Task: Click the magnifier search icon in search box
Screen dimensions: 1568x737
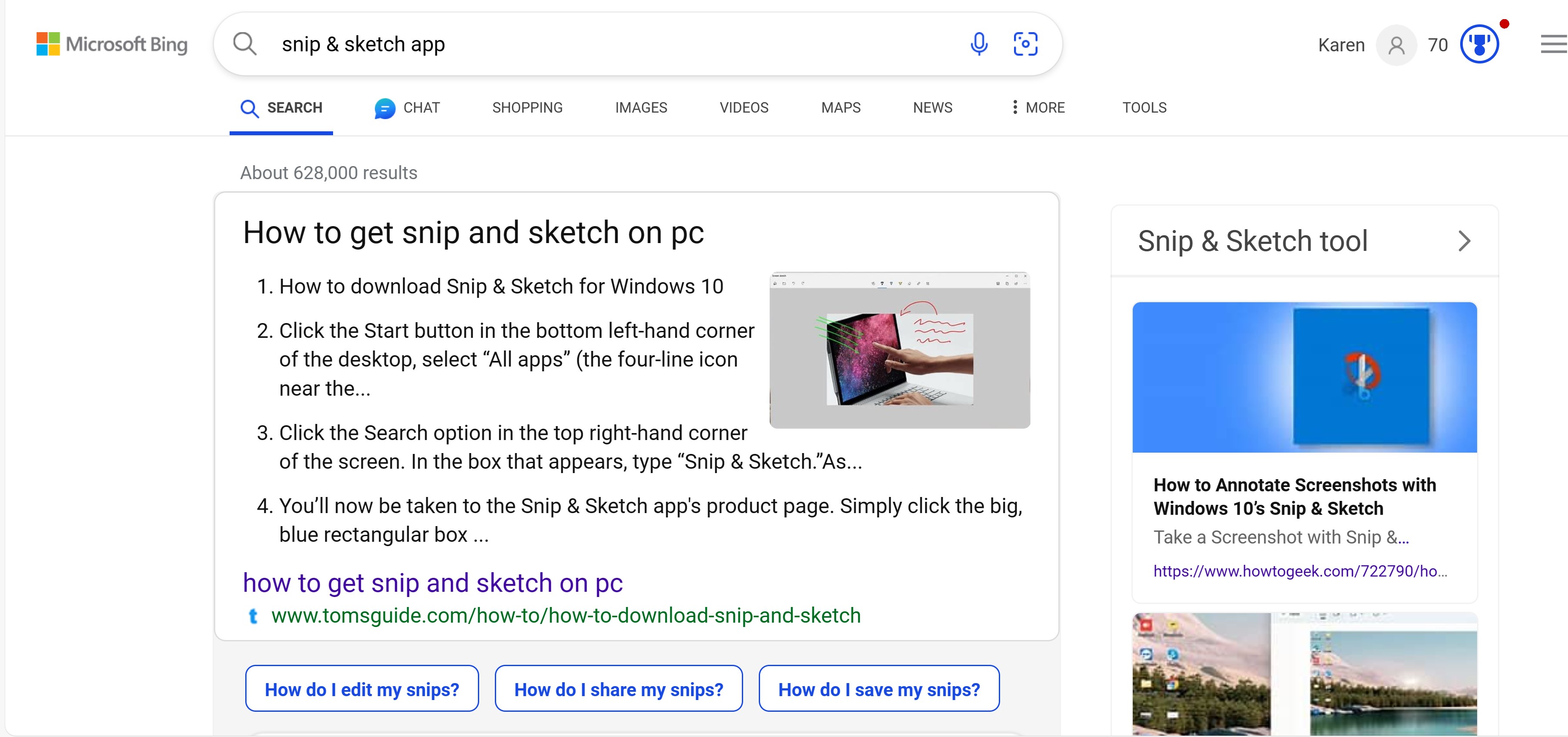Action: tap(245, 44)
